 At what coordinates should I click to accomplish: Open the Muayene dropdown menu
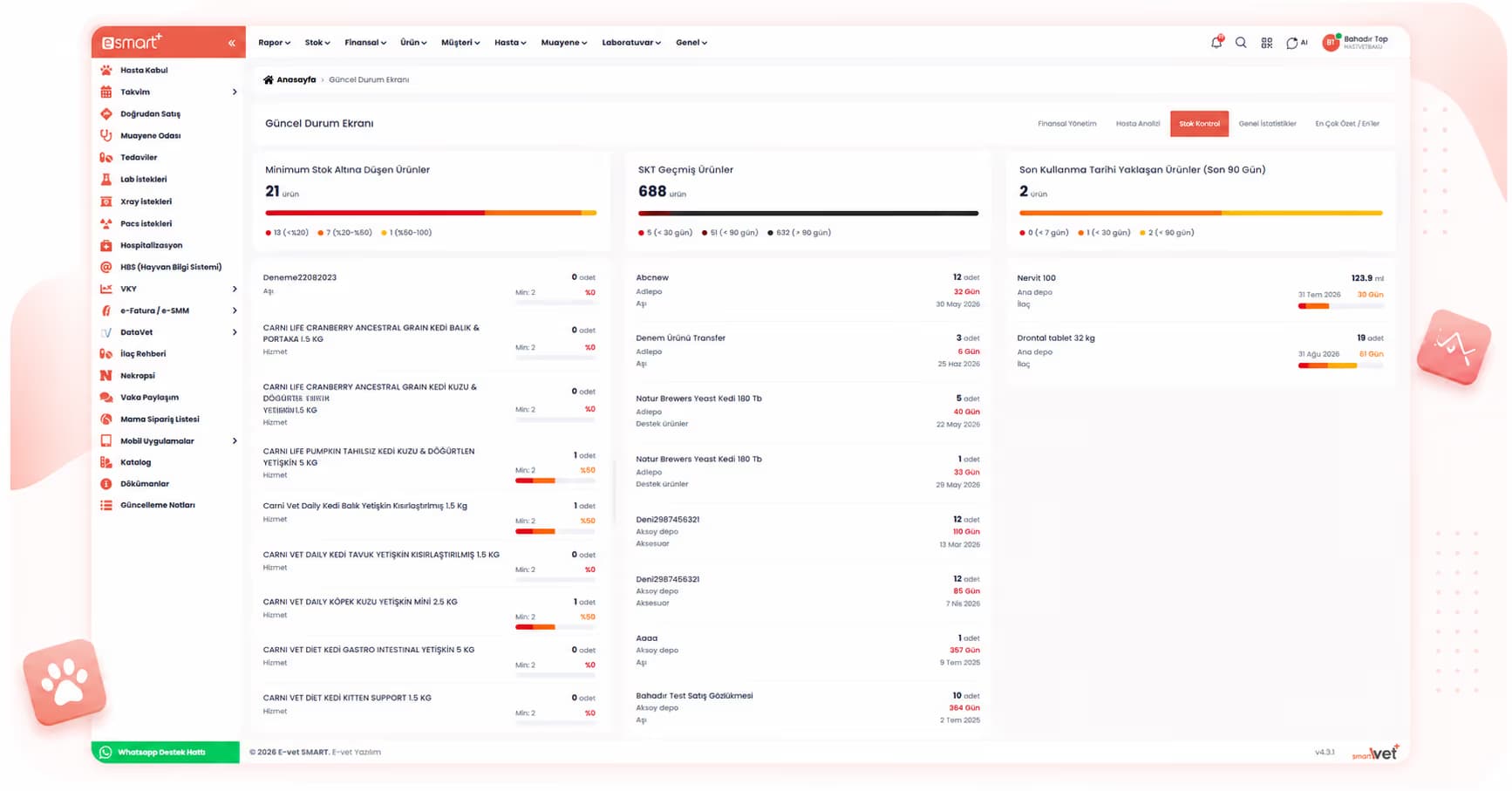[x=564, y=42]
